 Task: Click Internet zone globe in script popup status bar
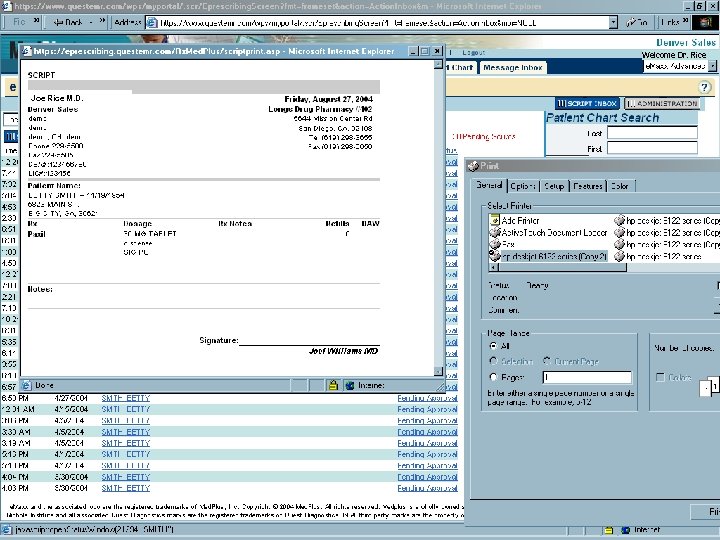(350, 385)
